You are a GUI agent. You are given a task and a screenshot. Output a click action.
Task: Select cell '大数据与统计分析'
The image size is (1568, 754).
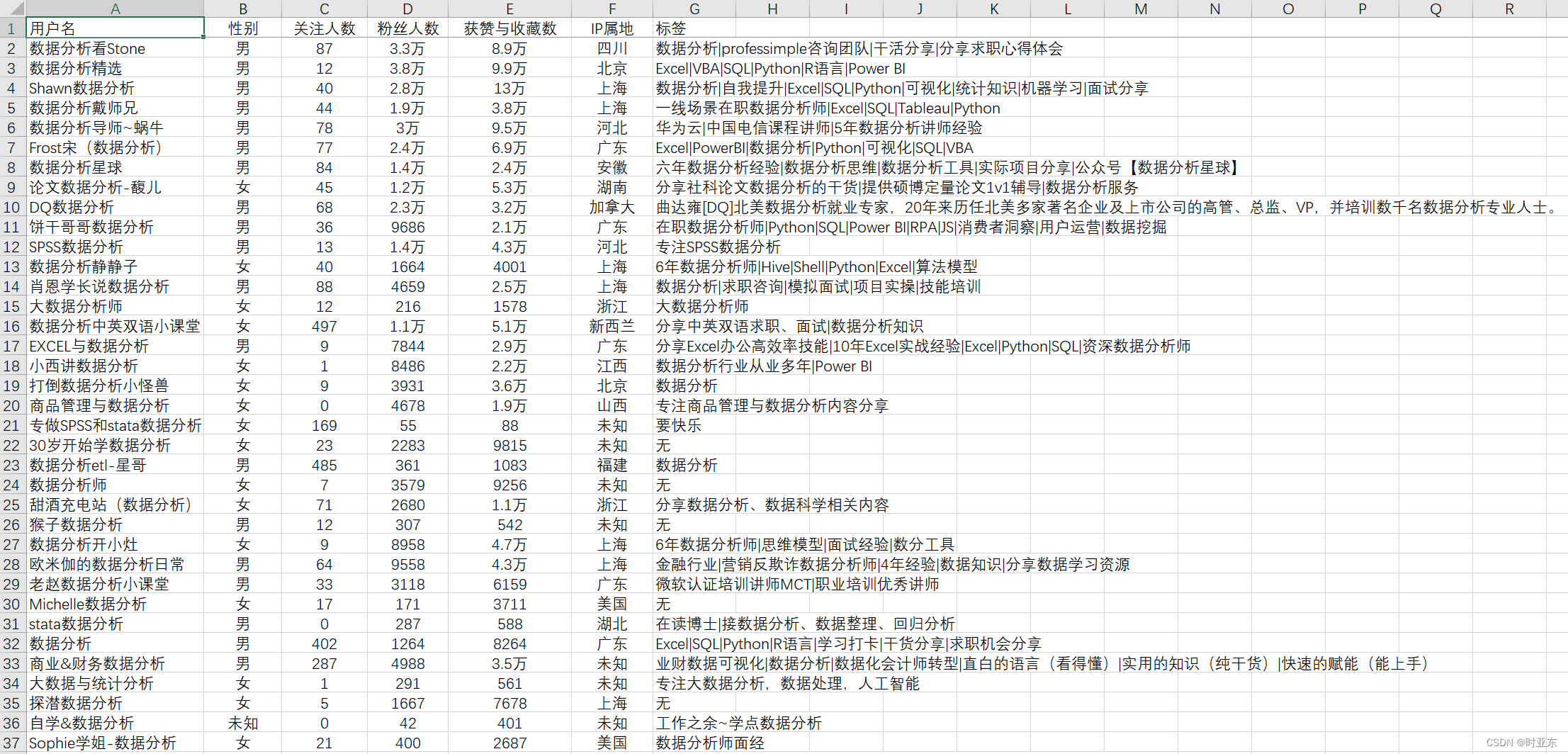115,684
